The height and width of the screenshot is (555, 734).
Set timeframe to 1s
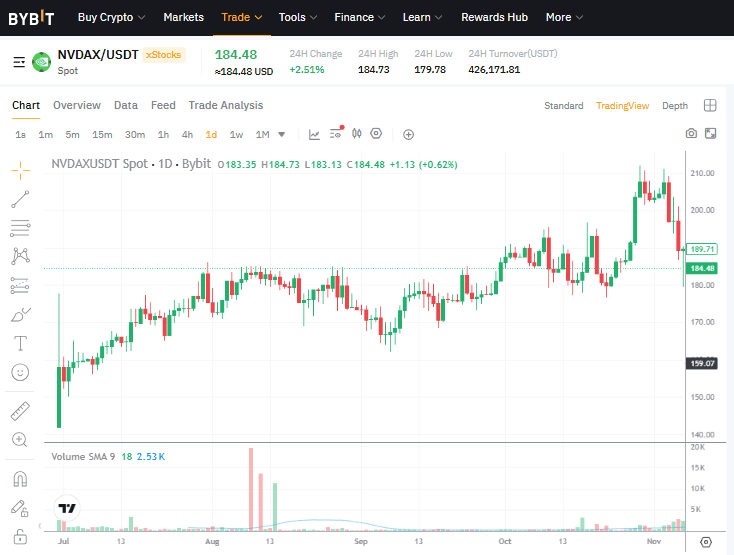click(20, 135)
